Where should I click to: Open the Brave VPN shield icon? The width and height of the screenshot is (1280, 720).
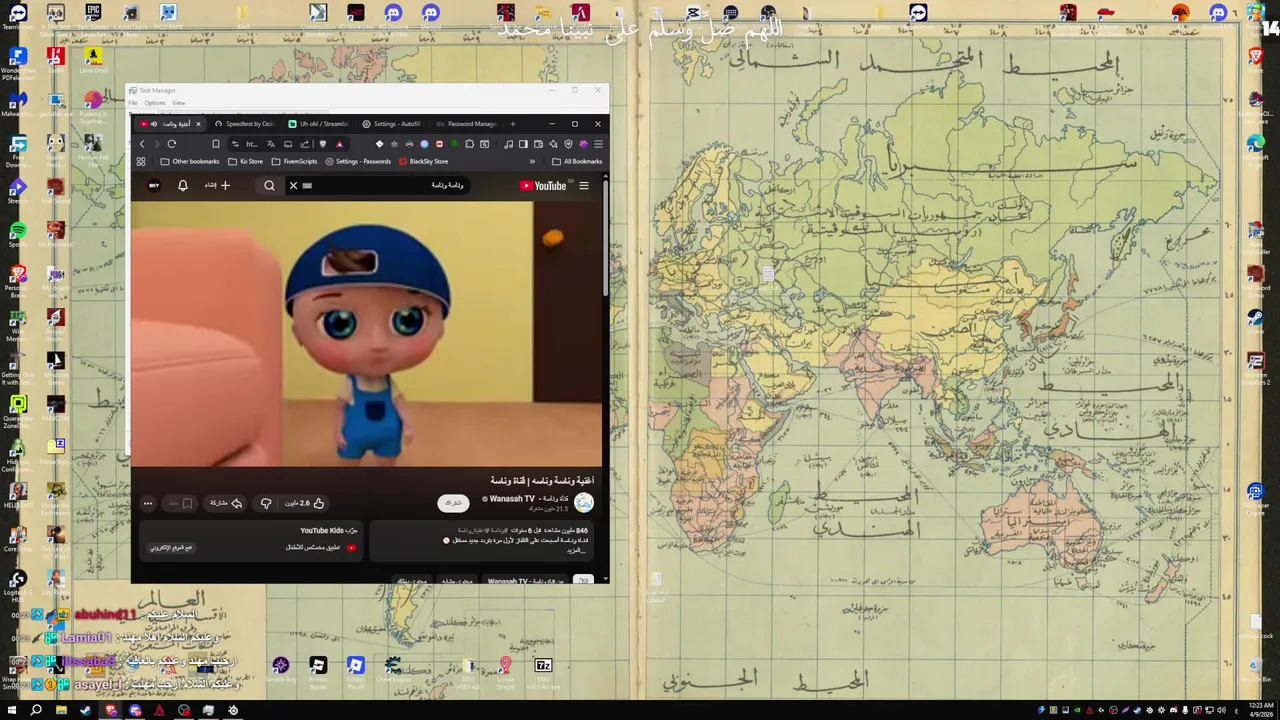pos(568,144)
